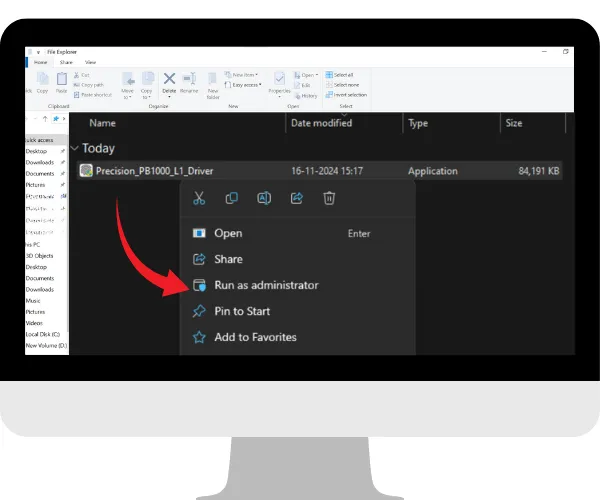Screen dimensions: 600x500
Task: Switch to the View ribbon tab
Action: coord(90,62)
